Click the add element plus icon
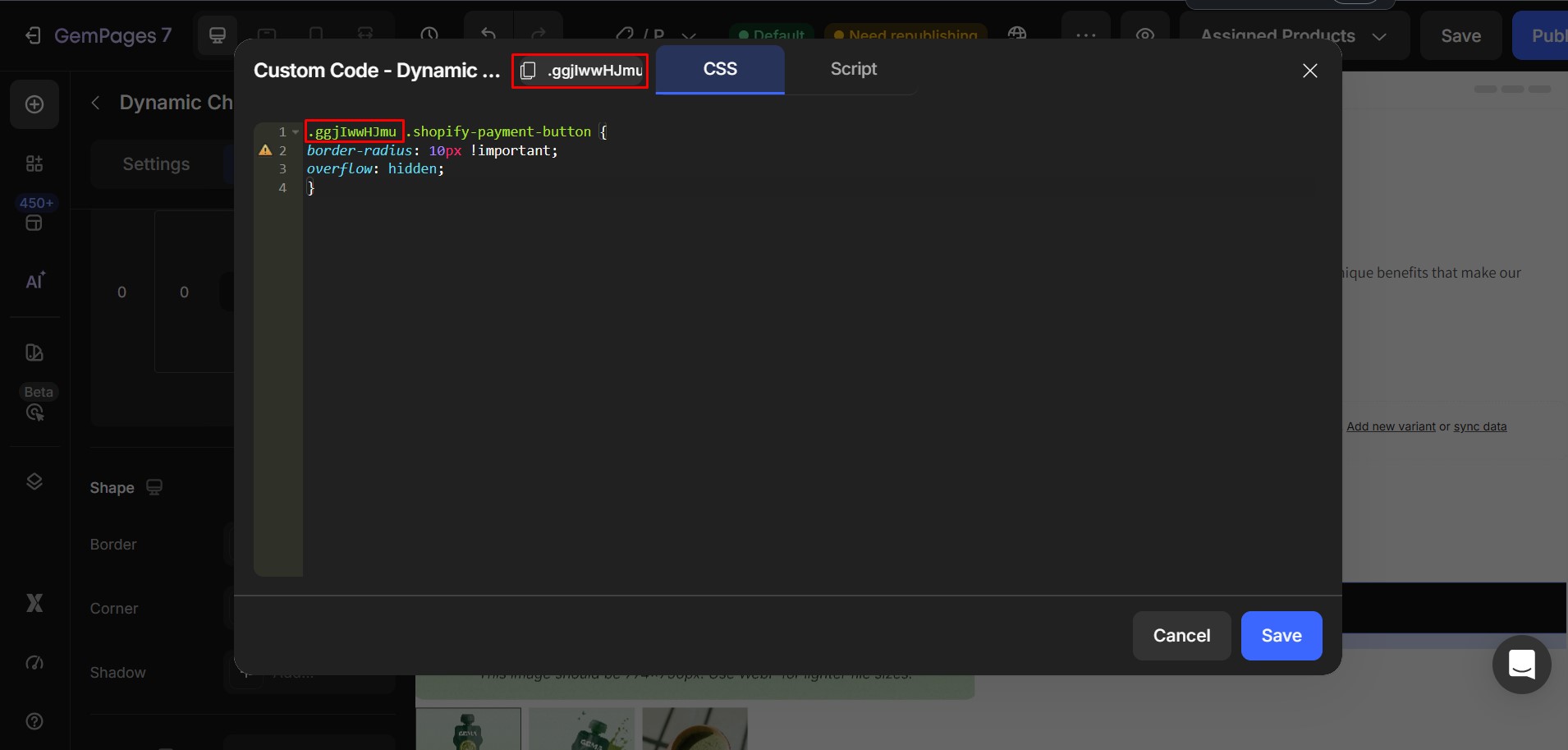 click(34, 104)
